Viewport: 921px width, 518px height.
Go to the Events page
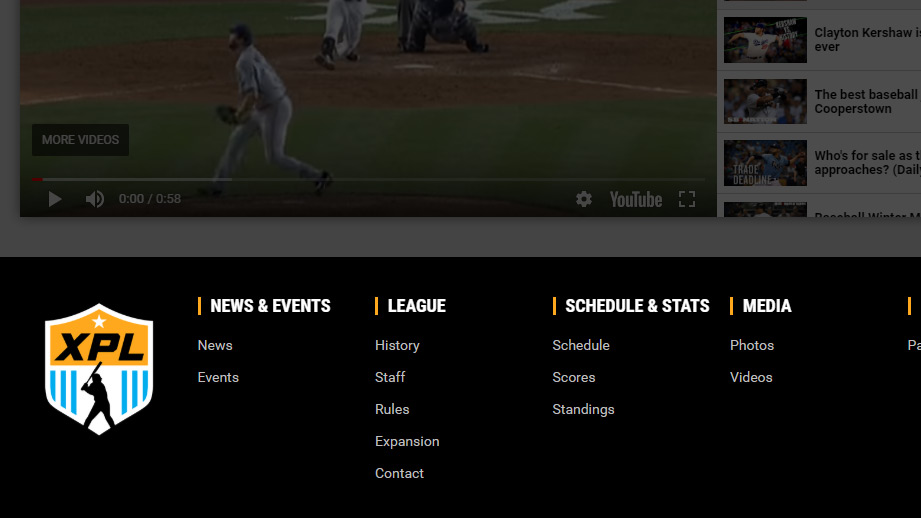(x=218, y=377)
